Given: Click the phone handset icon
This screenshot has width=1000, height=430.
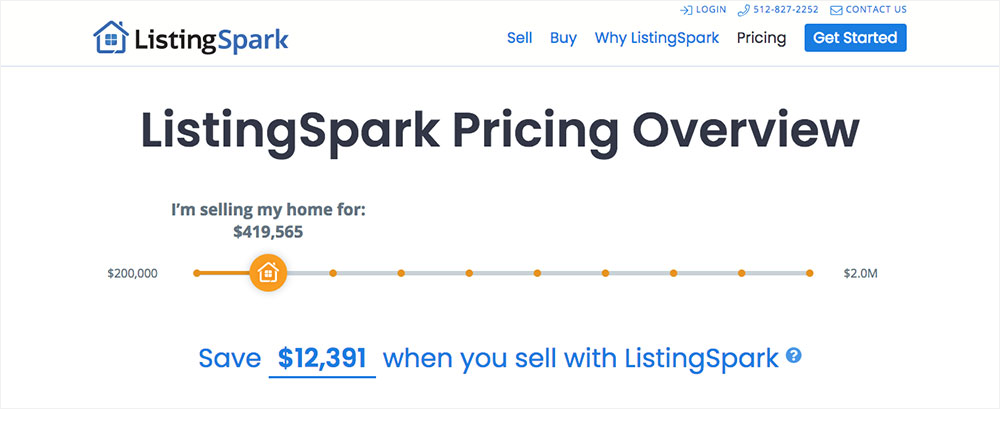Looking at the screenshot, I should coord(743,10).
